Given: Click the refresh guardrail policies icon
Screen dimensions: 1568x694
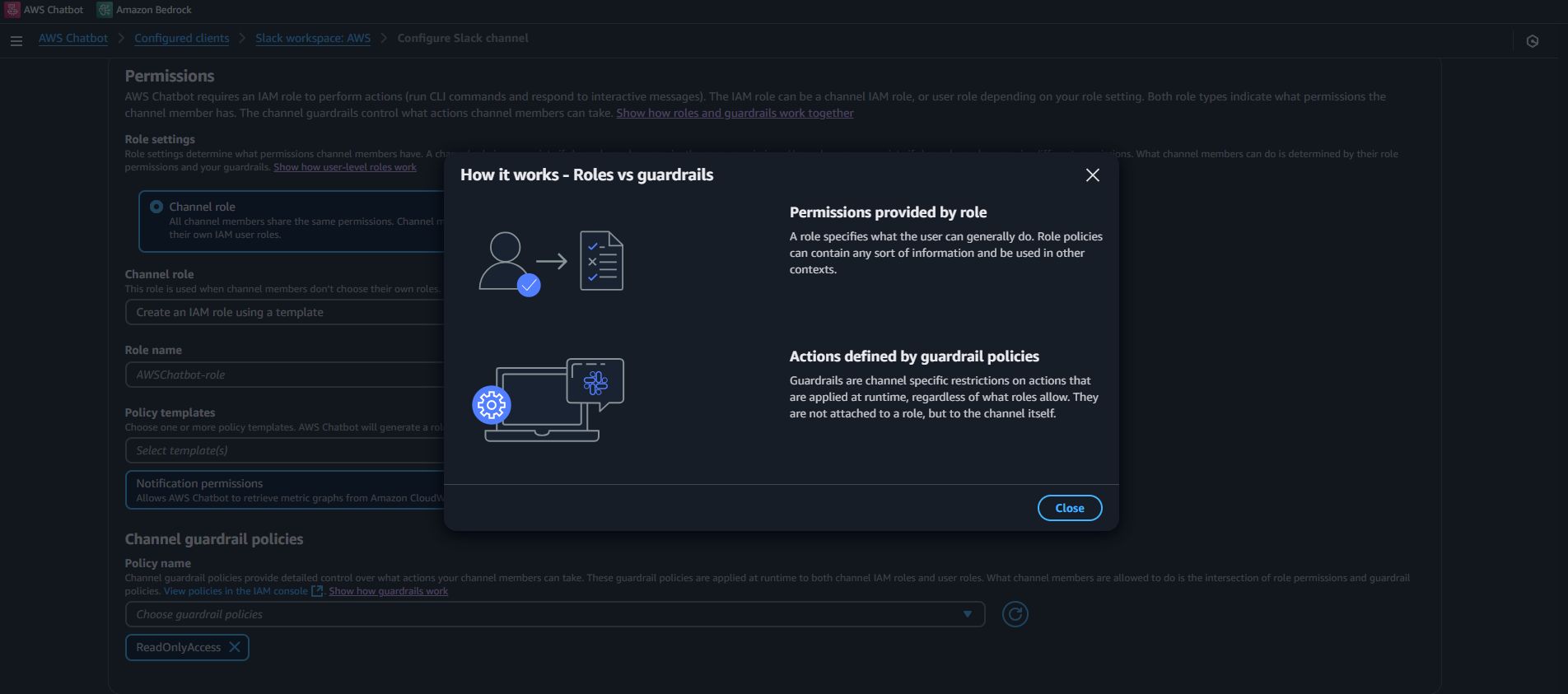Looking at the screenshot, I should click(x=1015, y=614).
